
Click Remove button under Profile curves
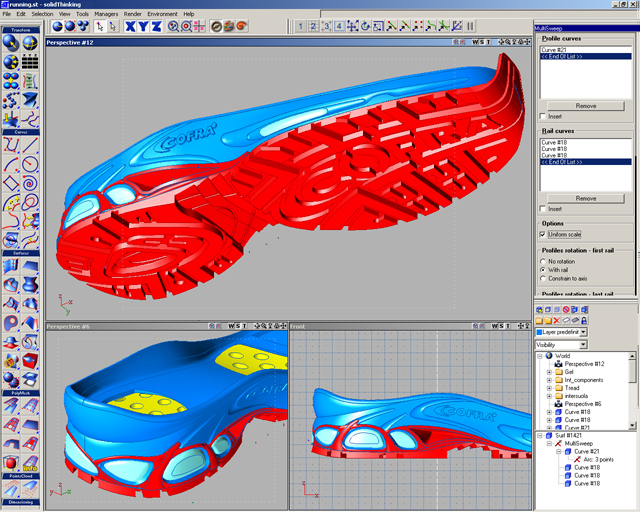click(x=586, y=106)
